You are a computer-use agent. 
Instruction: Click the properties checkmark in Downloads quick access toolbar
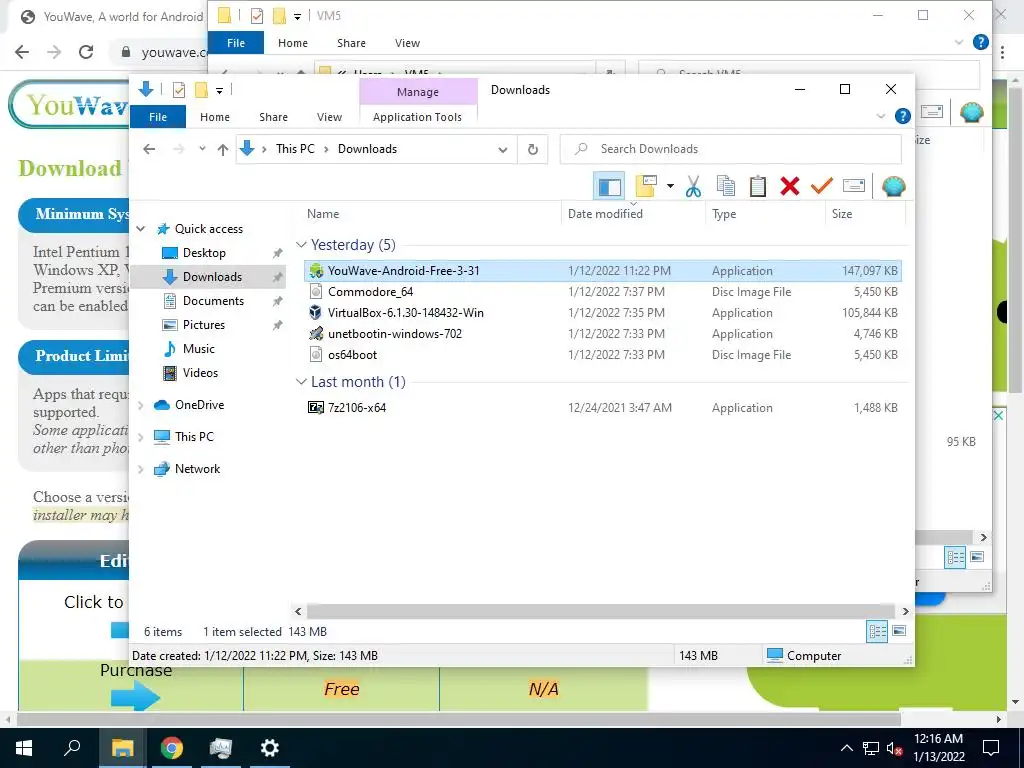coord(178,90)
